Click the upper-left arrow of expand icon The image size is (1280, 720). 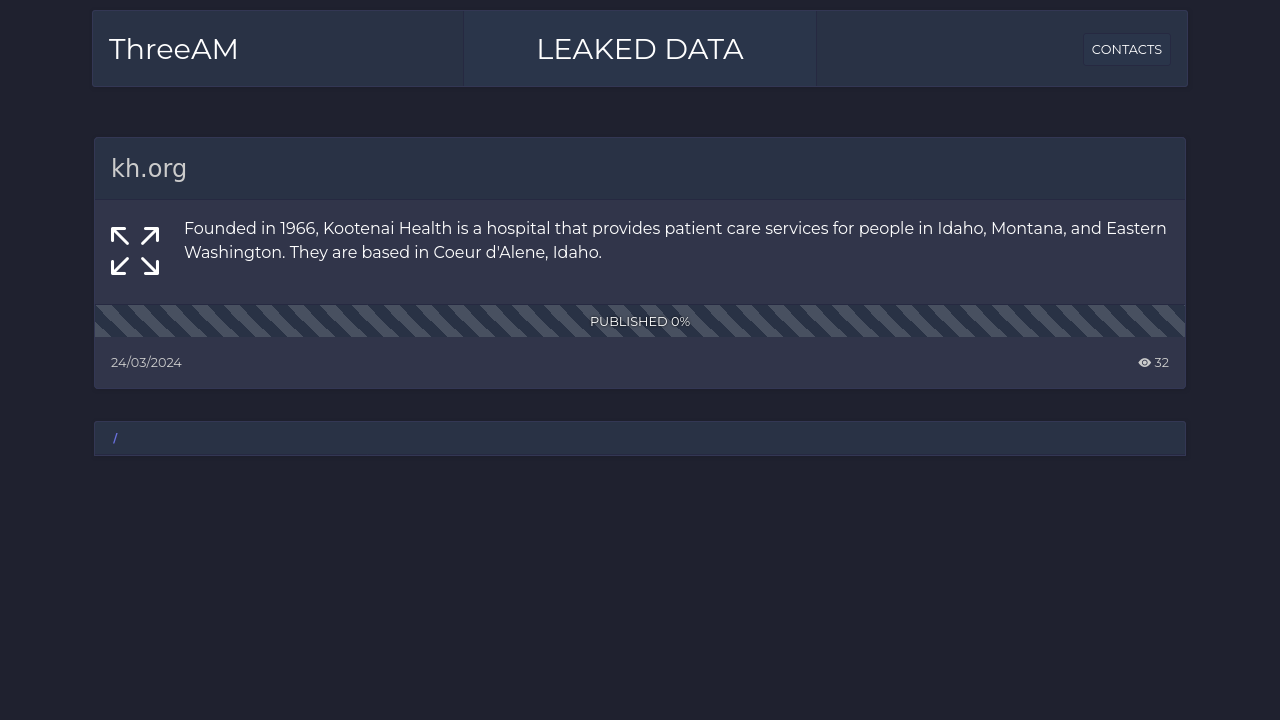coord(120,236)
